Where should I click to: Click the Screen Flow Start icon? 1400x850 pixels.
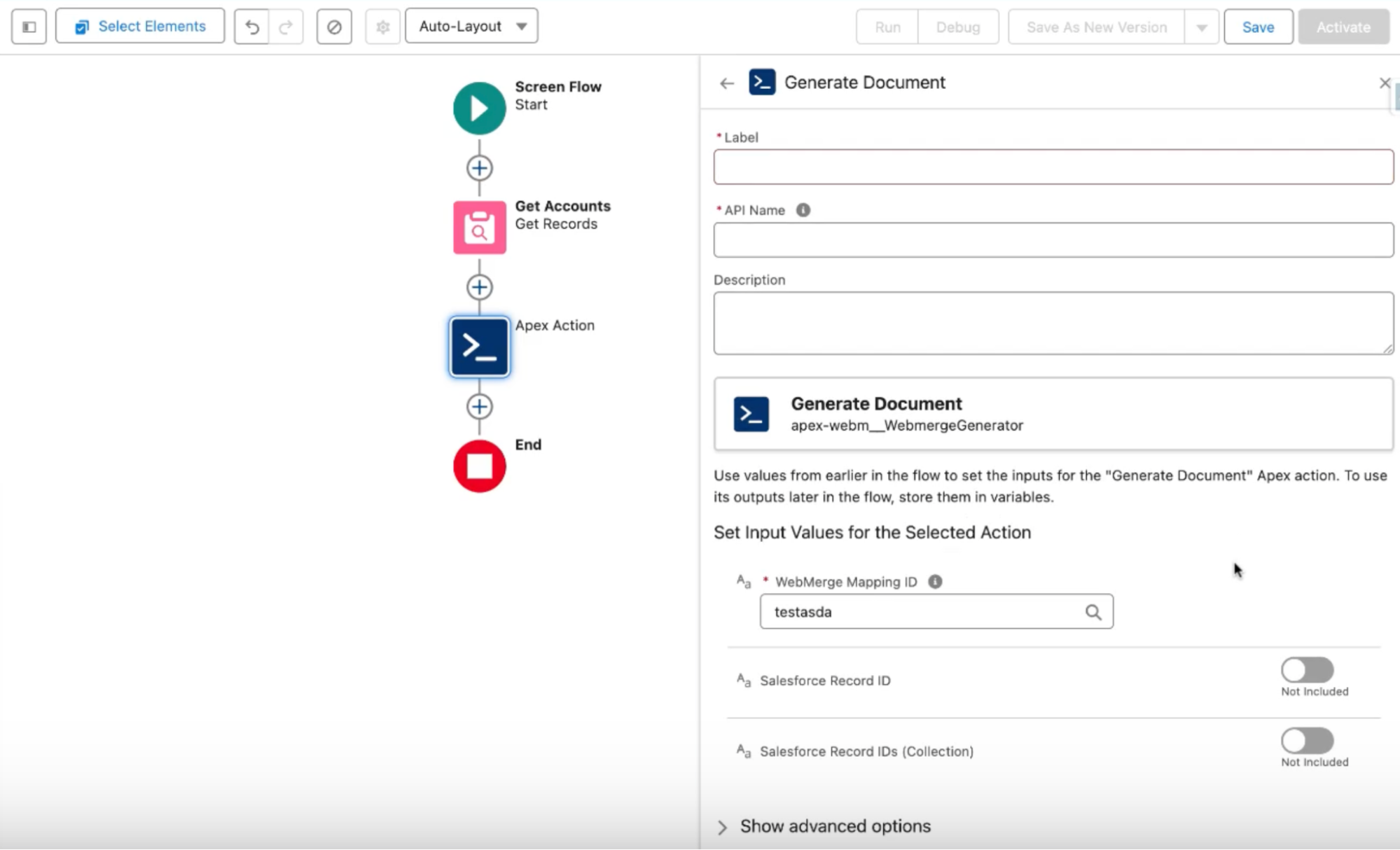[479, 108]
